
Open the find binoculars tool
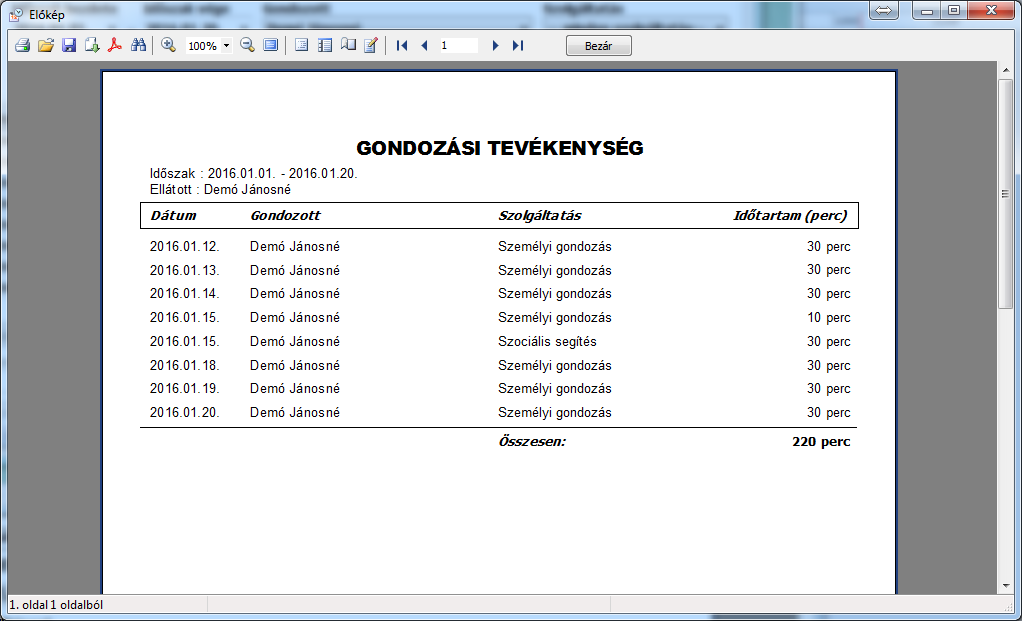tap(139, 46)
